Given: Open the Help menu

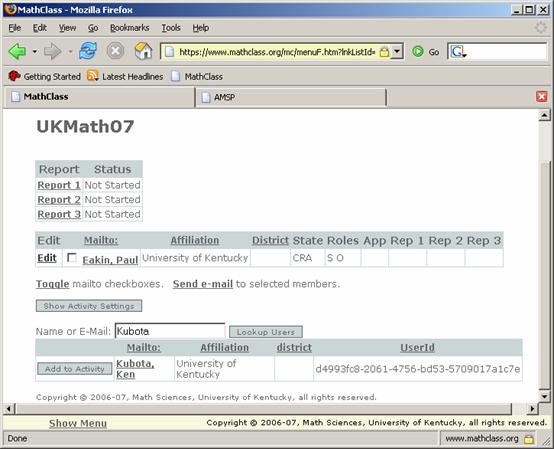Looking at the screenshot, I should tap(200, 28).
